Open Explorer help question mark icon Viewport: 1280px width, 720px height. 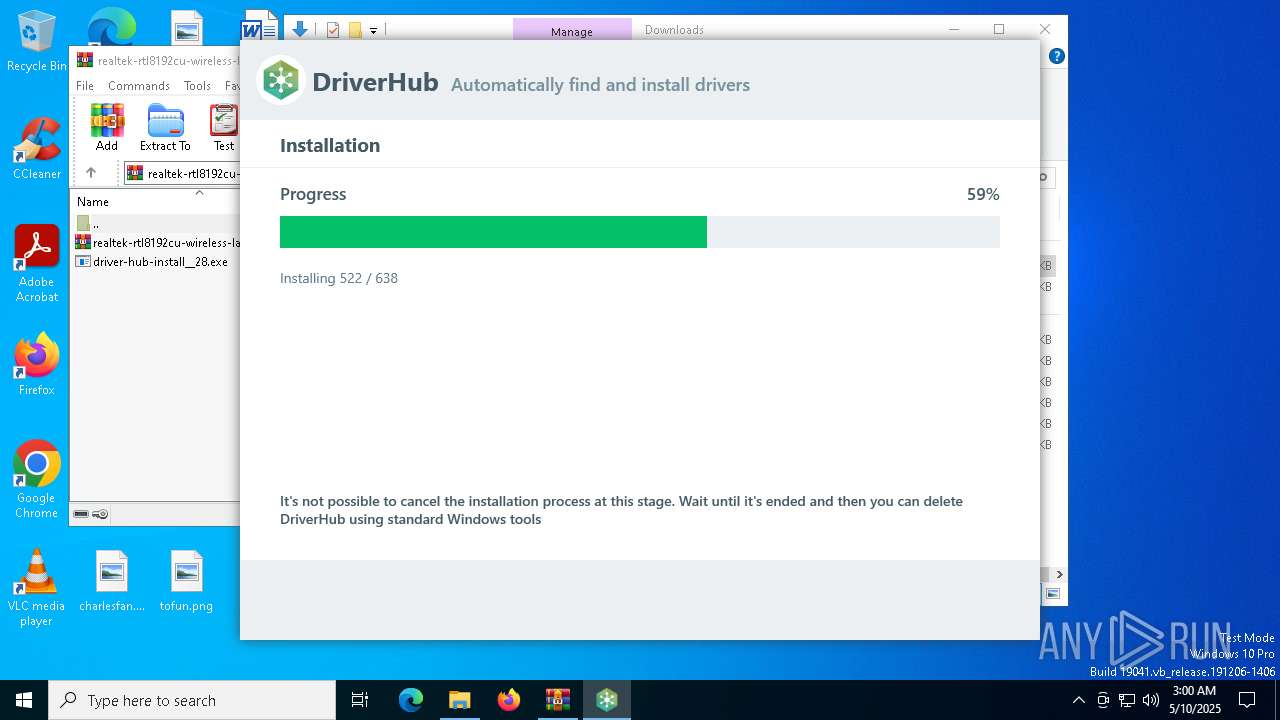click(1056, 56)
